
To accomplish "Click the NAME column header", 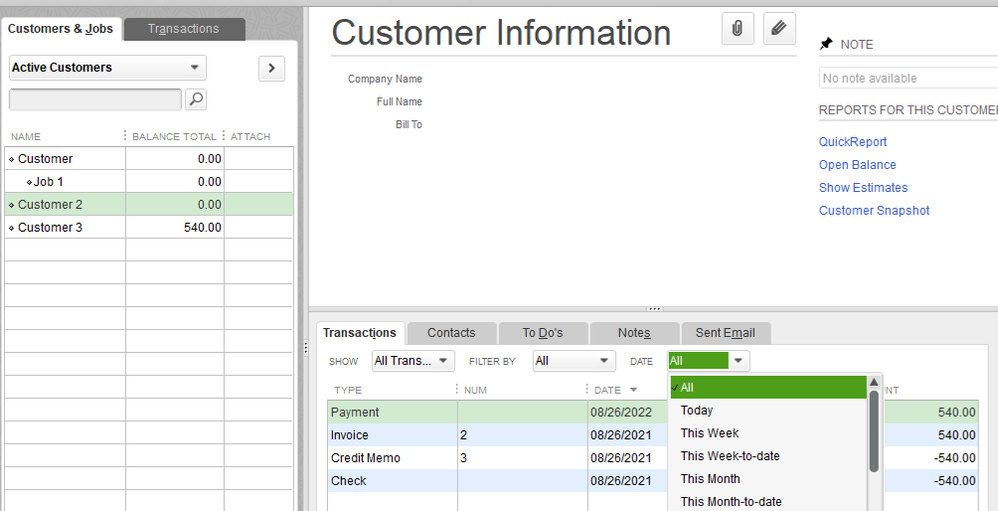I will [x=25, y=136].
